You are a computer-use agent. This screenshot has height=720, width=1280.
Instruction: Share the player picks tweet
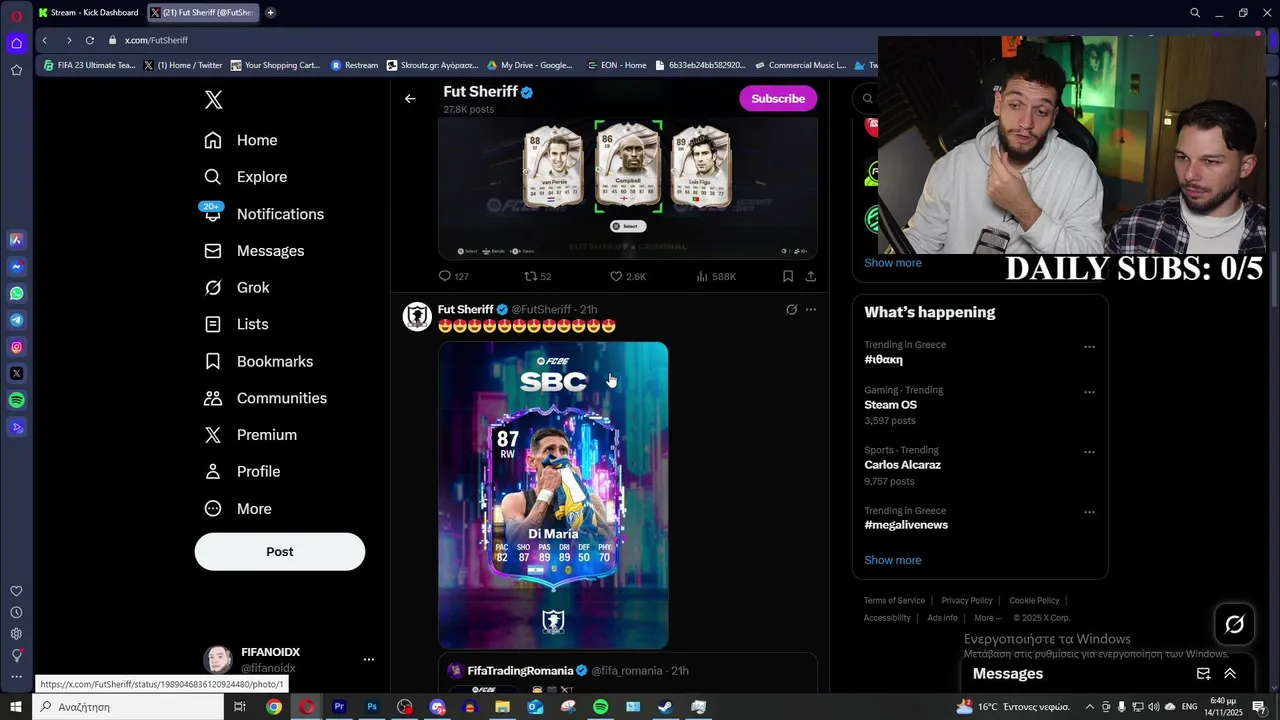click(810, 277)
